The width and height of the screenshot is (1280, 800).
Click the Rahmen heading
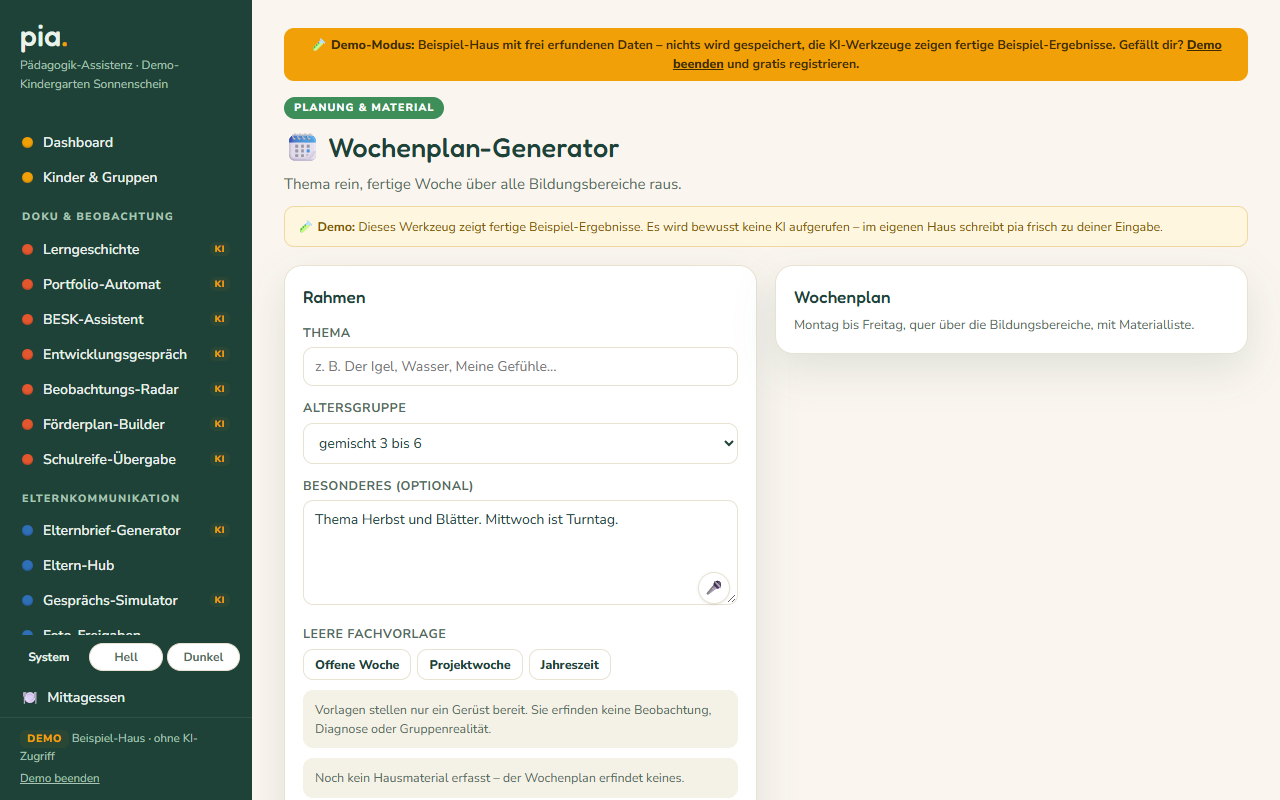click(x=334, y=297)
